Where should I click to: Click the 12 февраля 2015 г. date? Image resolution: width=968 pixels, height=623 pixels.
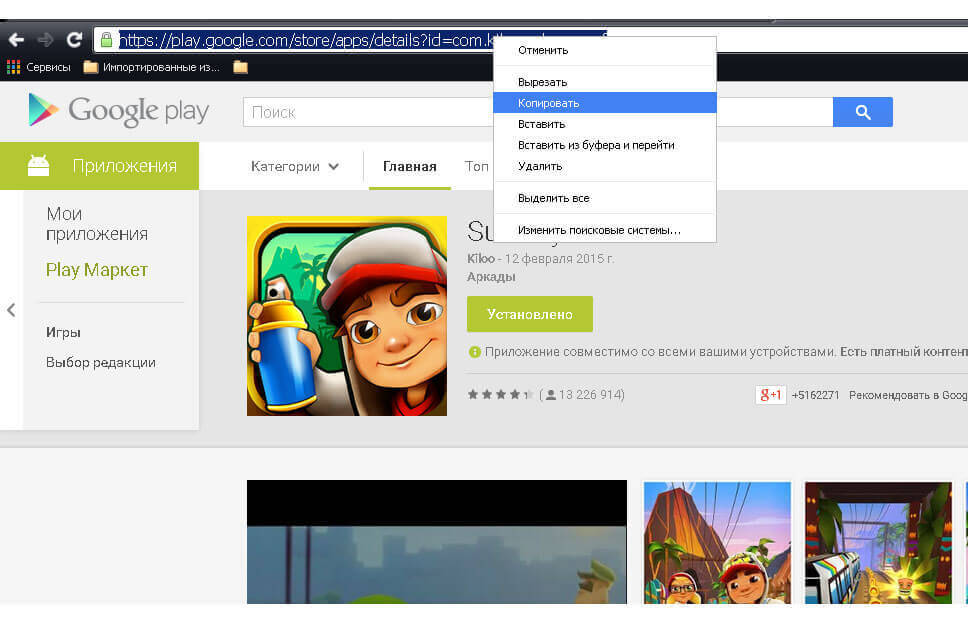[559, 259]
